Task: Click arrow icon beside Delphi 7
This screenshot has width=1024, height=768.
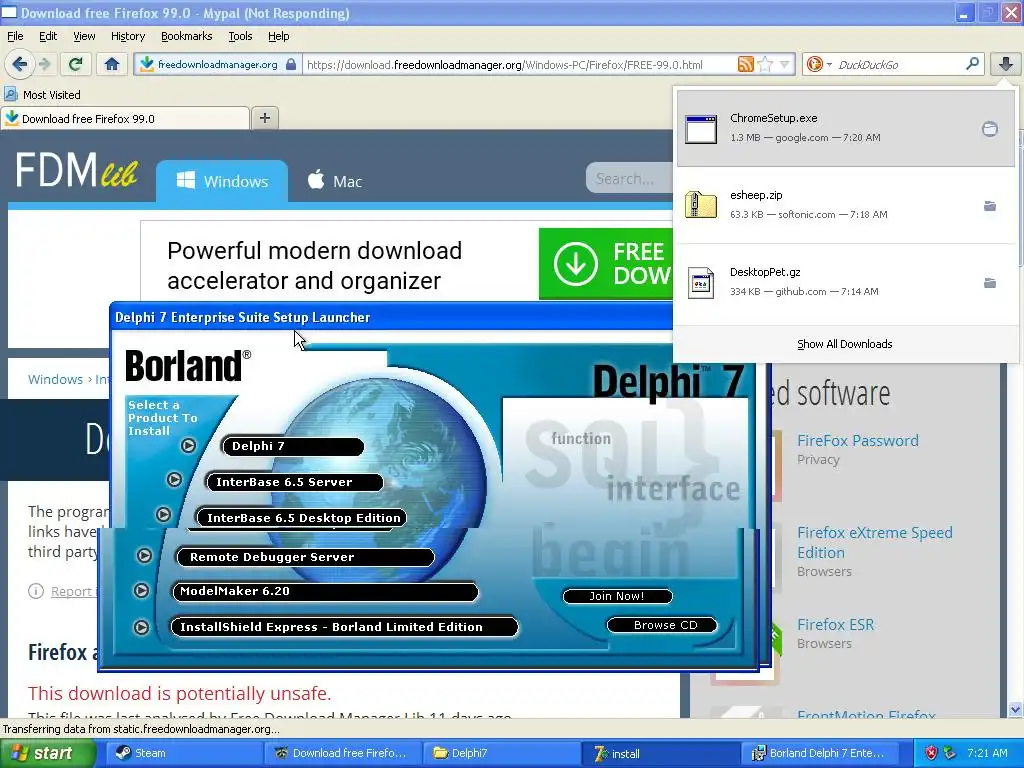Action: (x=188, y=445)
